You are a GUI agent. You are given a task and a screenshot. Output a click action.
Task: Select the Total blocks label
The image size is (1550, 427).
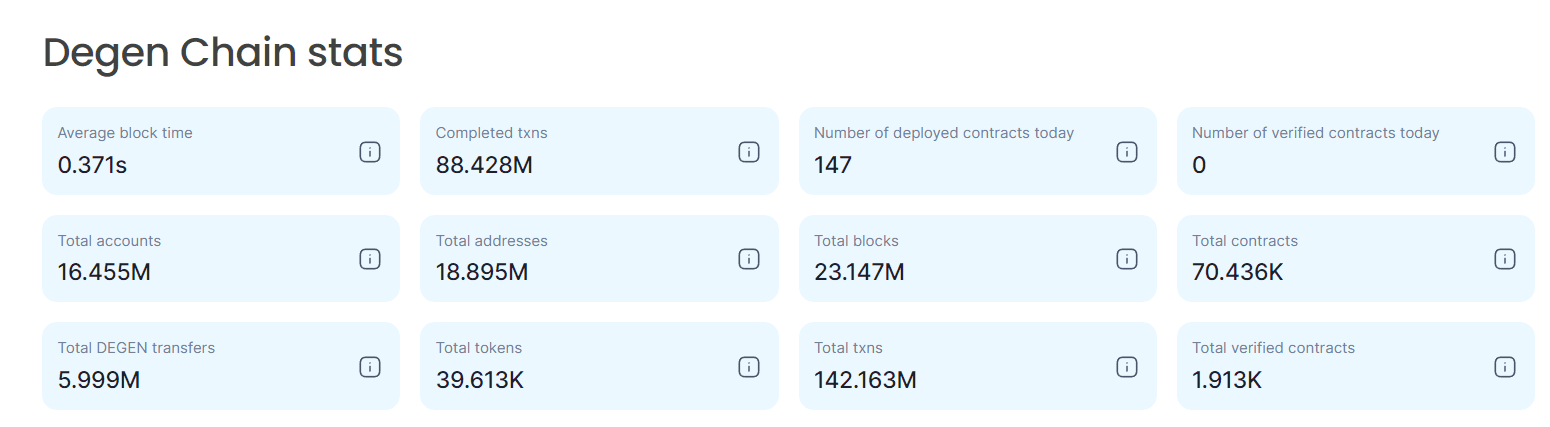(856, 241)
